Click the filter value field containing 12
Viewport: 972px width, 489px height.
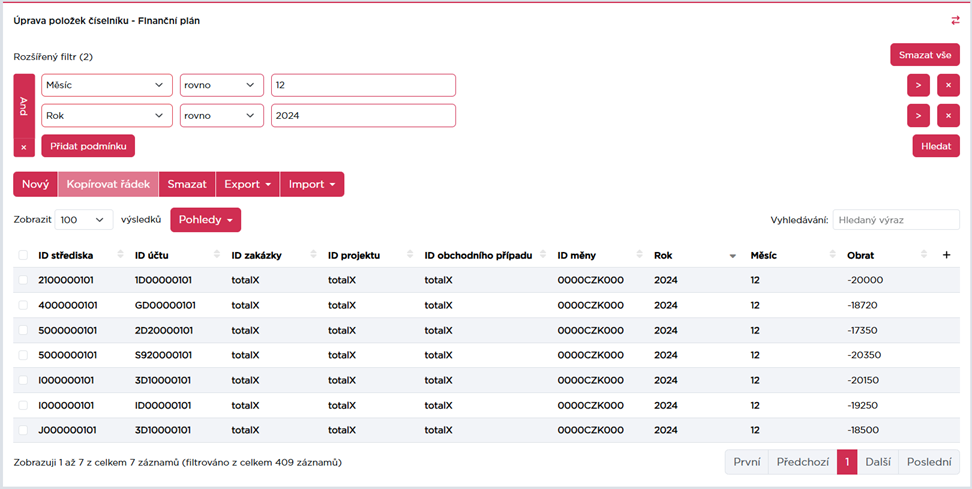363,85
